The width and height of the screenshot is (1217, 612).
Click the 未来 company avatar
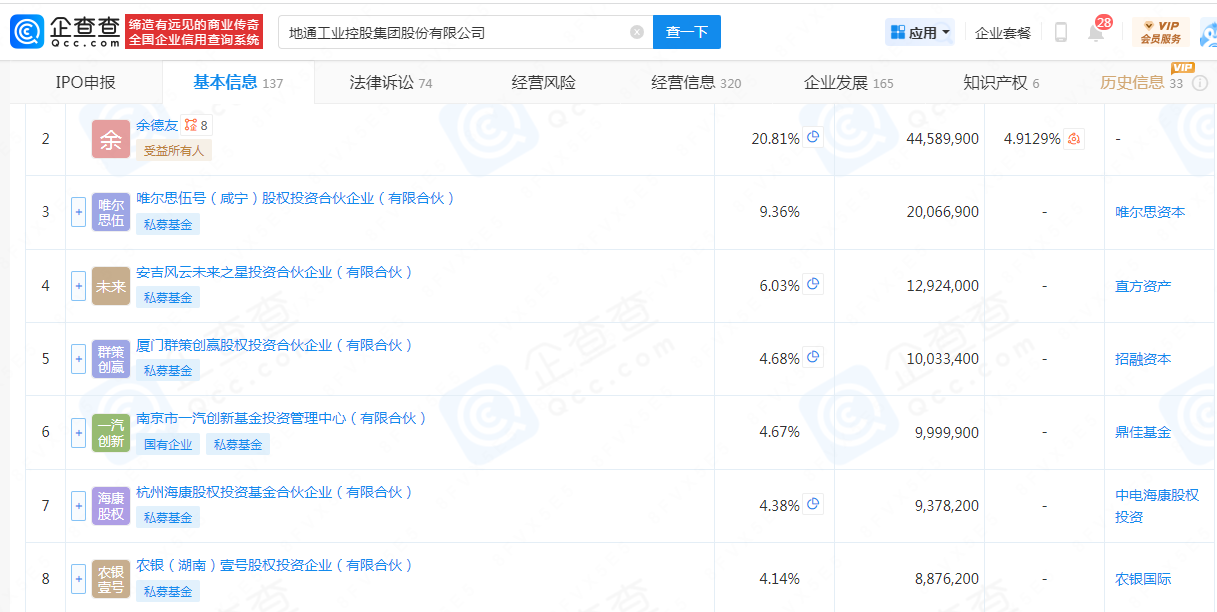click(x=111, y=285)
